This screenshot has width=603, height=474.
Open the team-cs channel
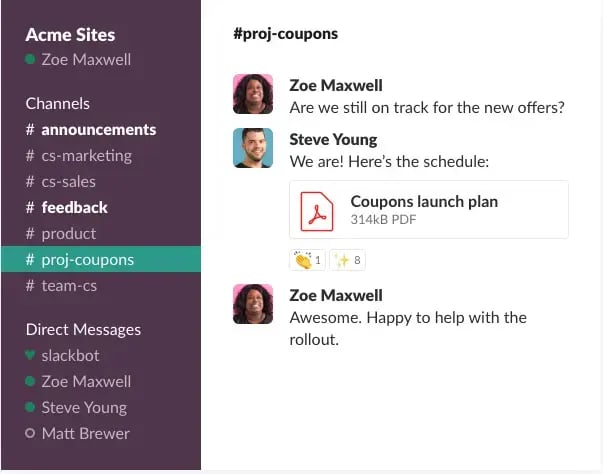pos(70,285)
